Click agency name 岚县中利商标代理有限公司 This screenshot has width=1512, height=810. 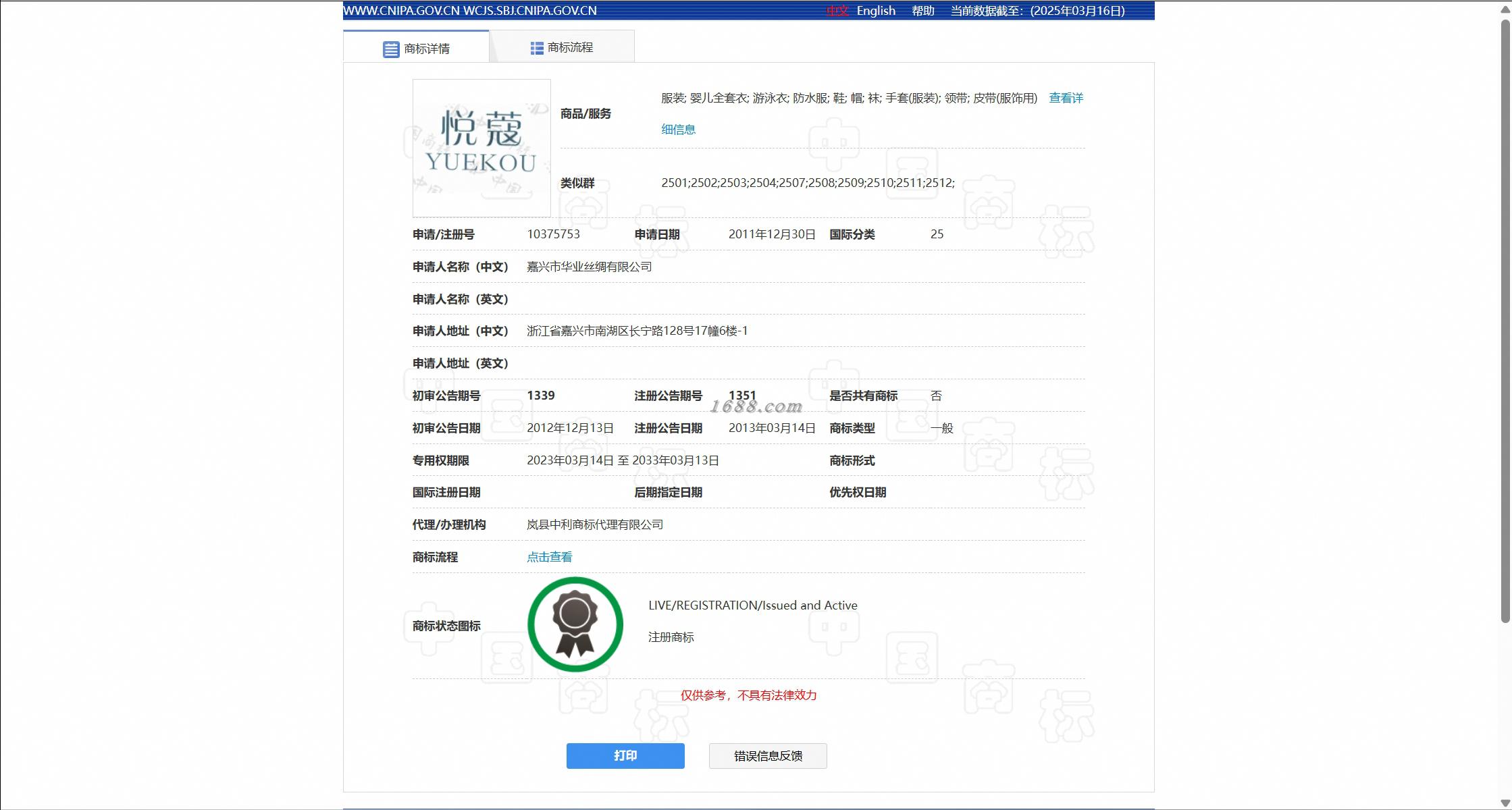(594, 524)
